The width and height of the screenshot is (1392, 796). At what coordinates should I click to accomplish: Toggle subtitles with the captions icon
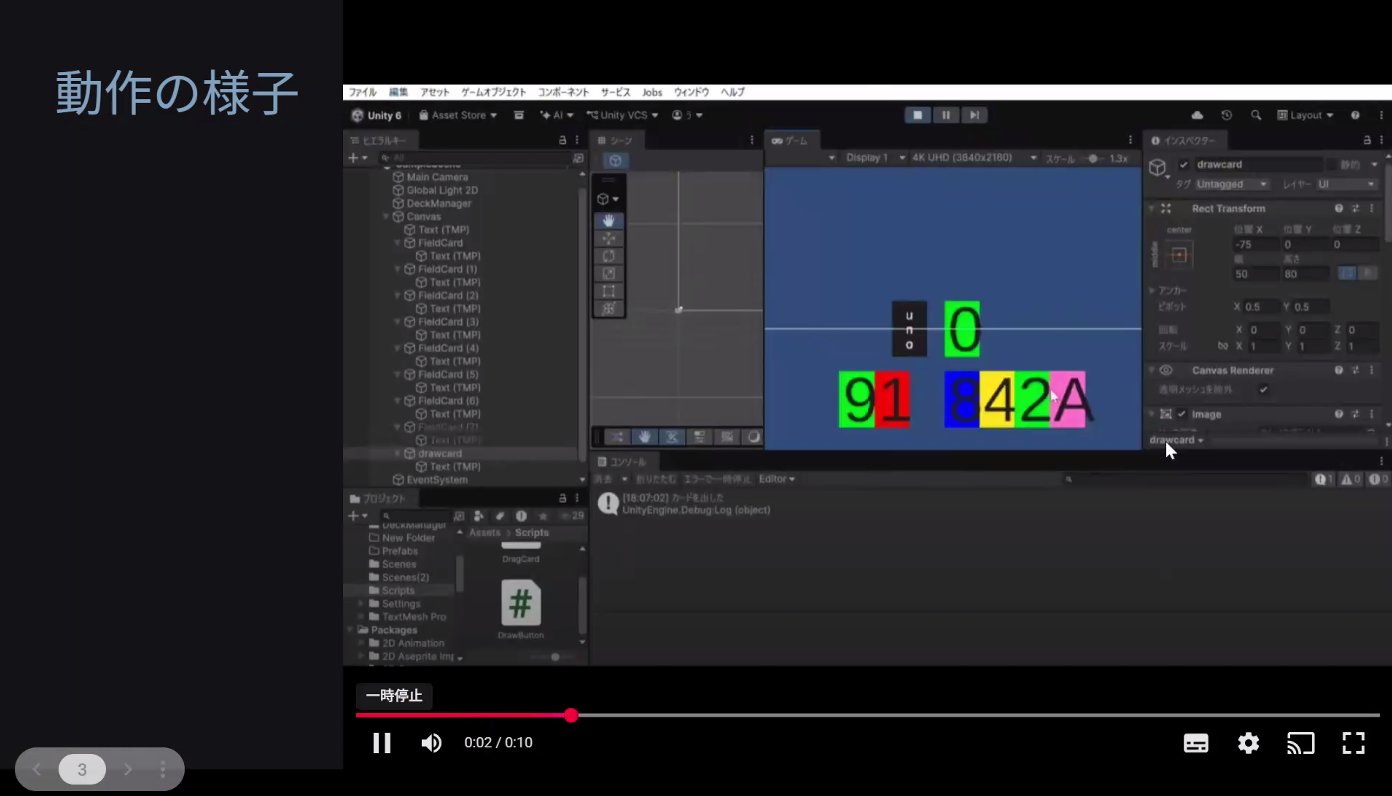[1196, 743]
